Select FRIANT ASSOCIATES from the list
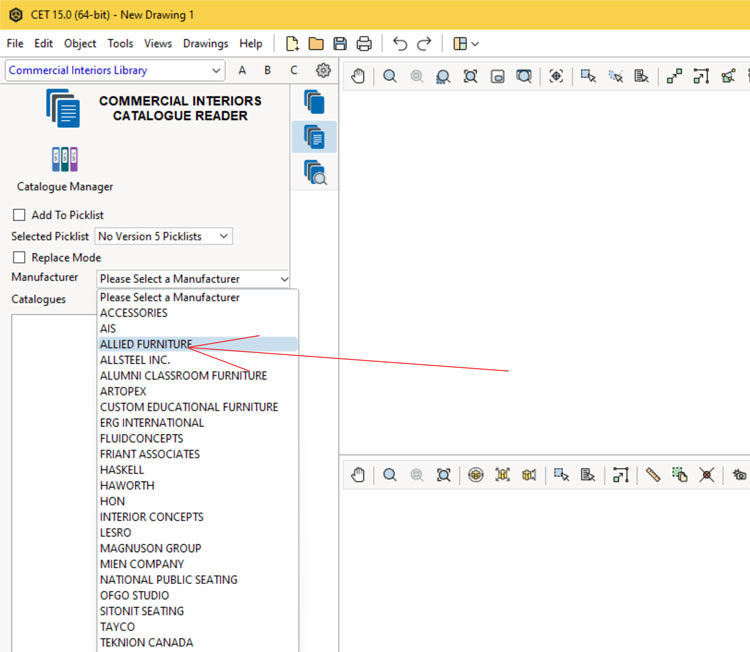The image size is (750, 652). 198,454
